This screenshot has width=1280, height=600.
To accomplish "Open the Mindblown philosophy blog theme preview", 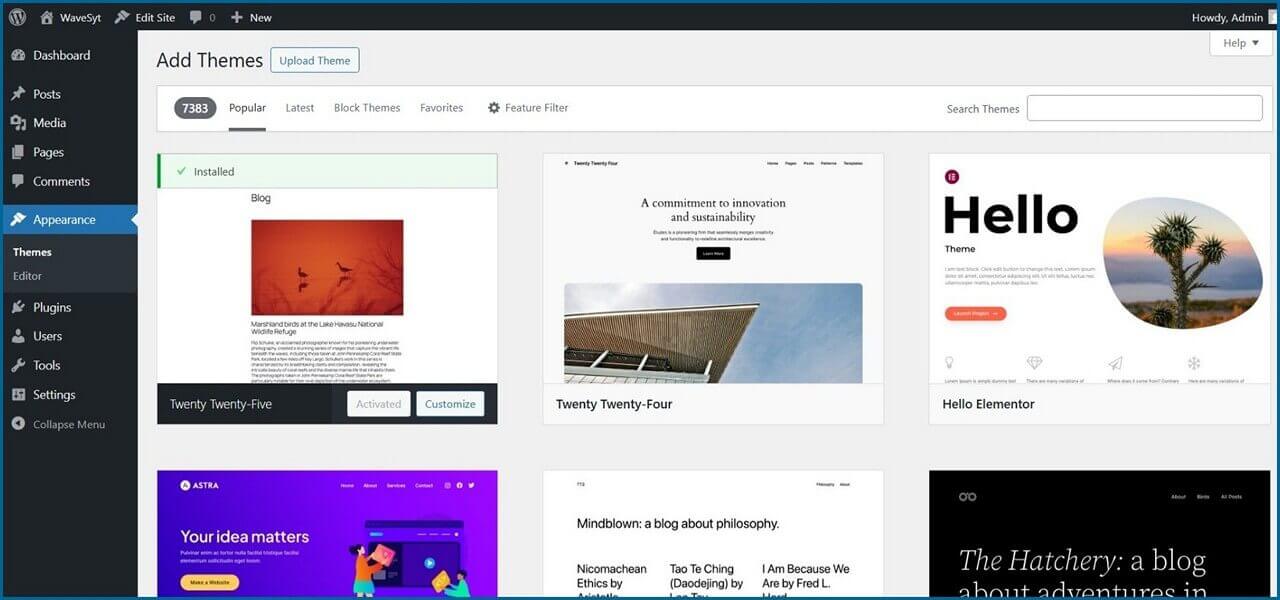I will 713,535.
